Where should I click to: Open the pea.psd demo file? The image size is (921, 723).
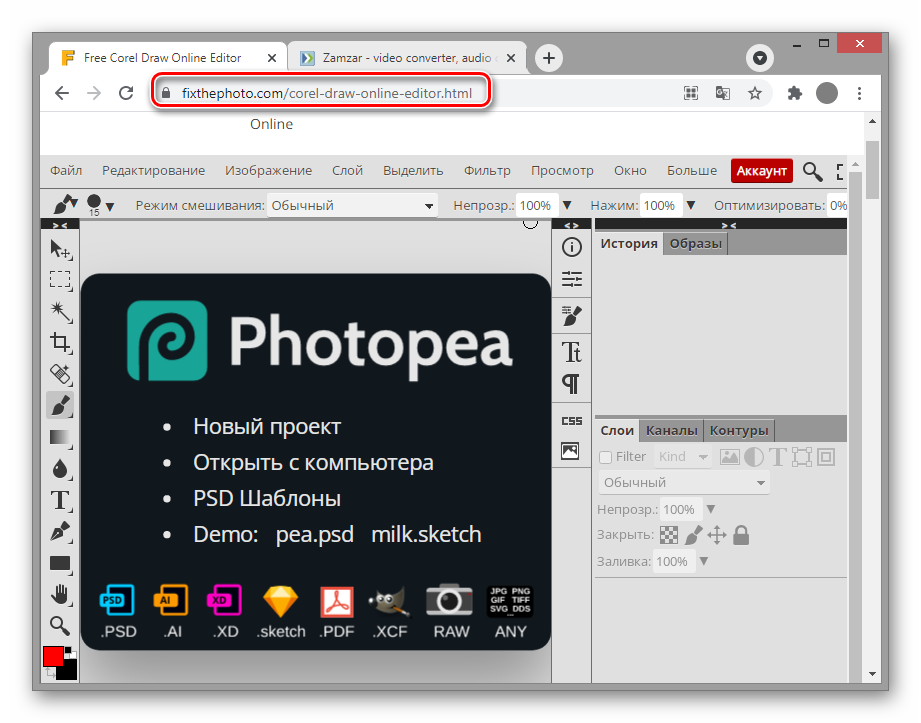pyautogui.click(x=315, y=534)
